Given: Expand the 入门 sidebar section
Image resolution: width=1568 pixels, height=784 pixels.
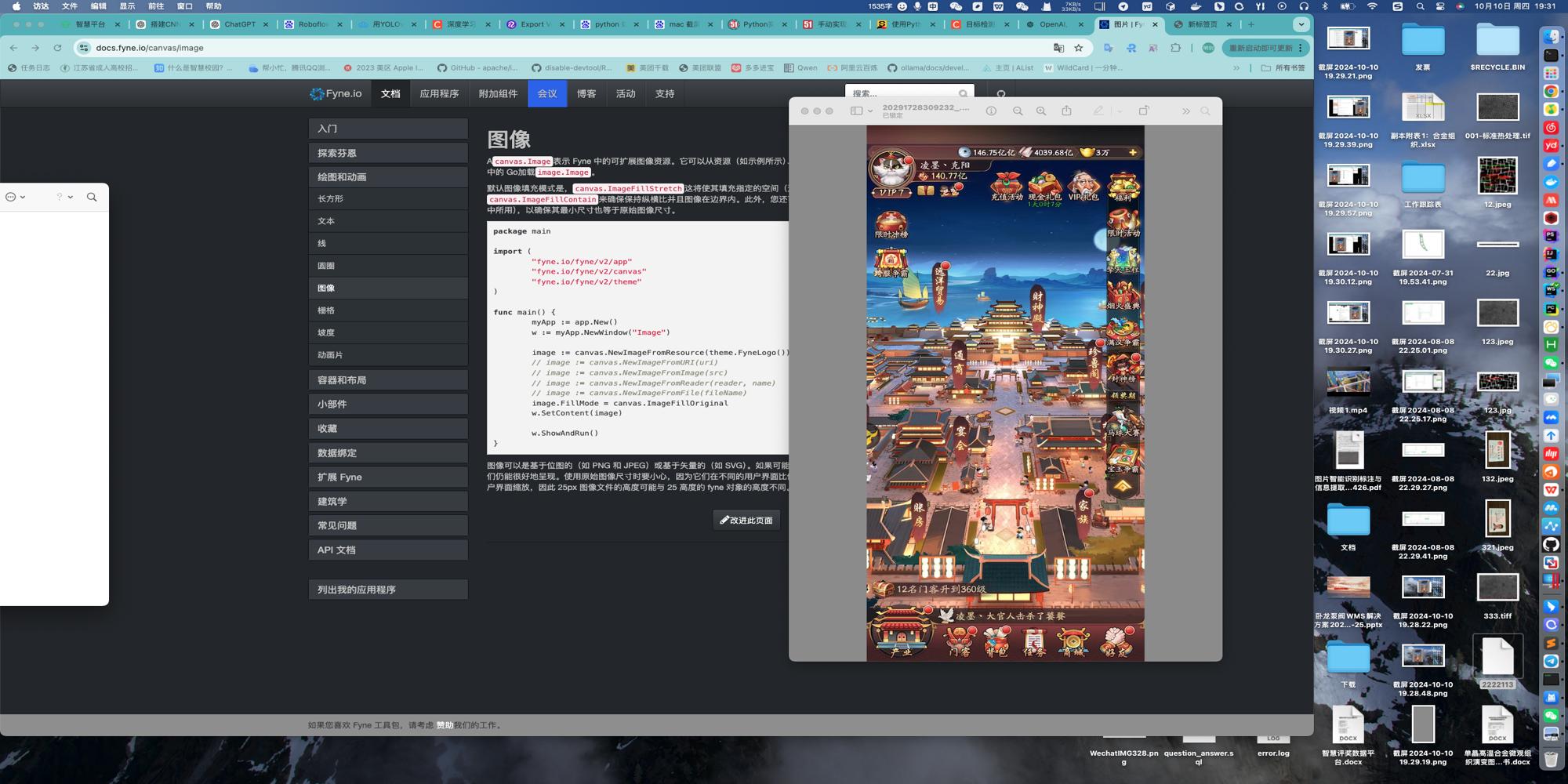Looking at the screenshot, I should tap(388, 129).
